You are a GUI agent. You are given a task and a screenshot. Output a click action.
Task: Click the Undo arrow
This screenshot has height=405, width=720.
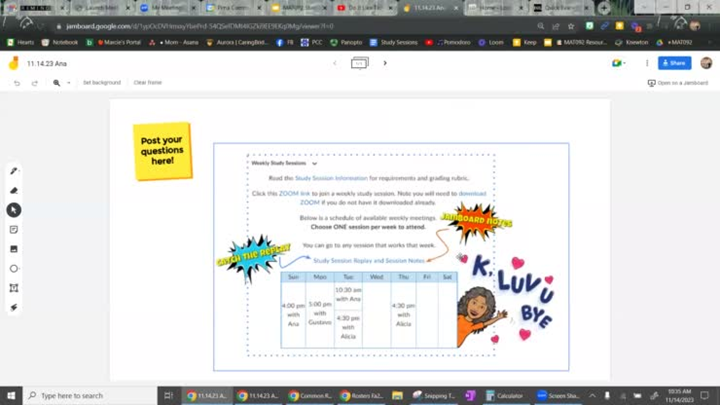click(x=17, y=83)
